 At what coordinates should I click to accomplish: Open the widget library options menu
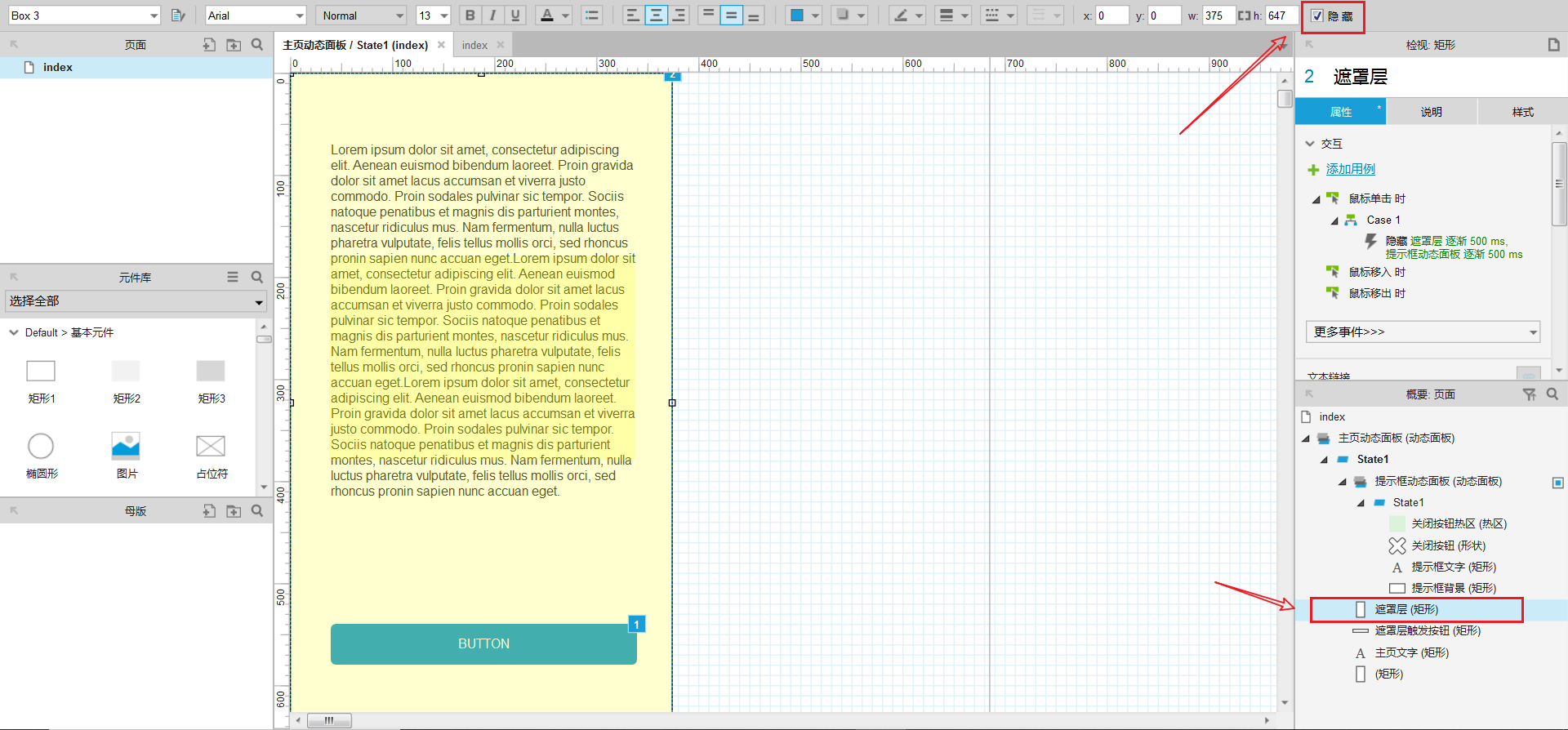coord(233,278)
